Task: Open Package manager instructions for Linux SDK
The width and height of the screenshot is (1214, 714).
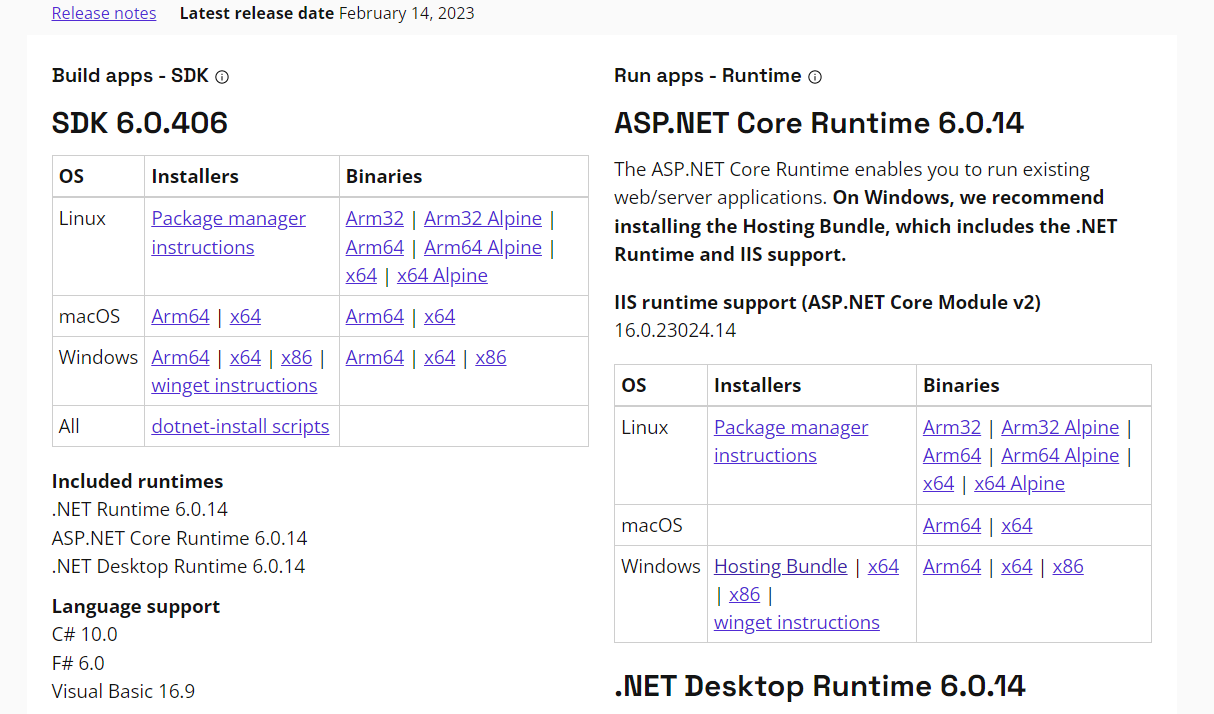Action: (x=228, y=218)
